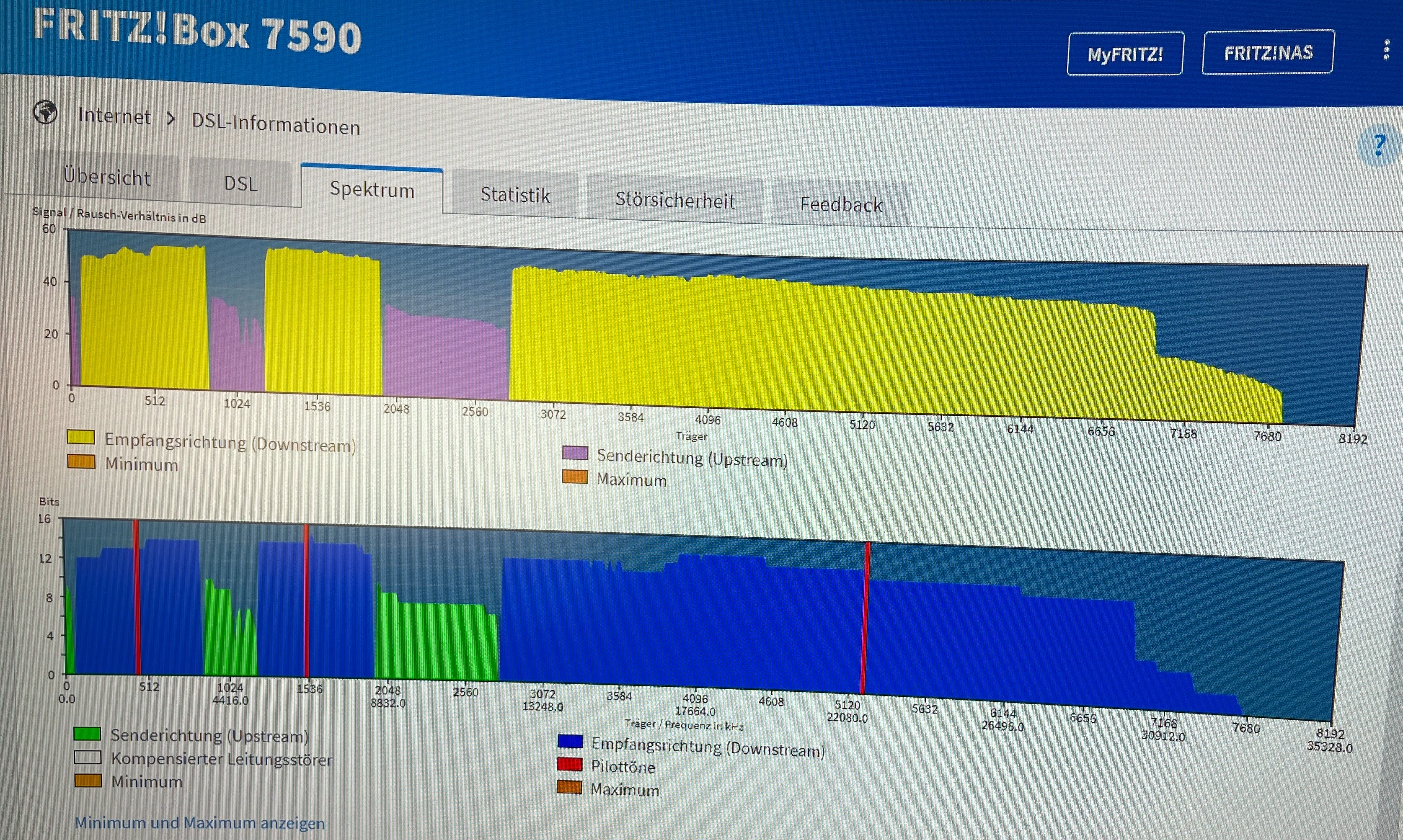The height and width of the screenshot is (840, 1403).
Task: Open the Statistik tab
Action: tap(515, 195)
